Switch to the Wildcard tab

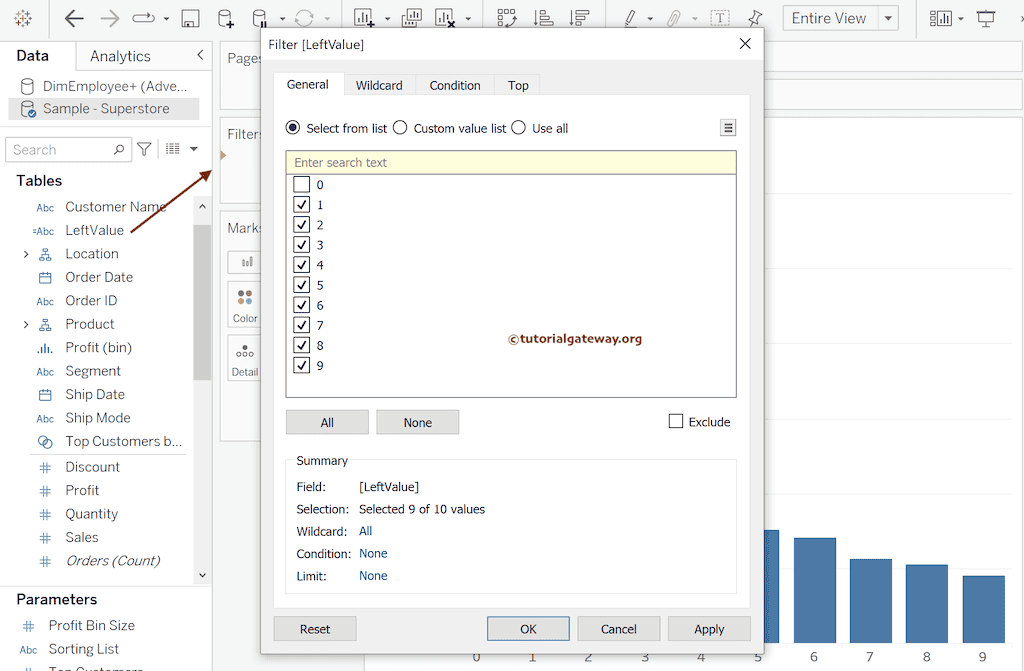pos(379,85)
